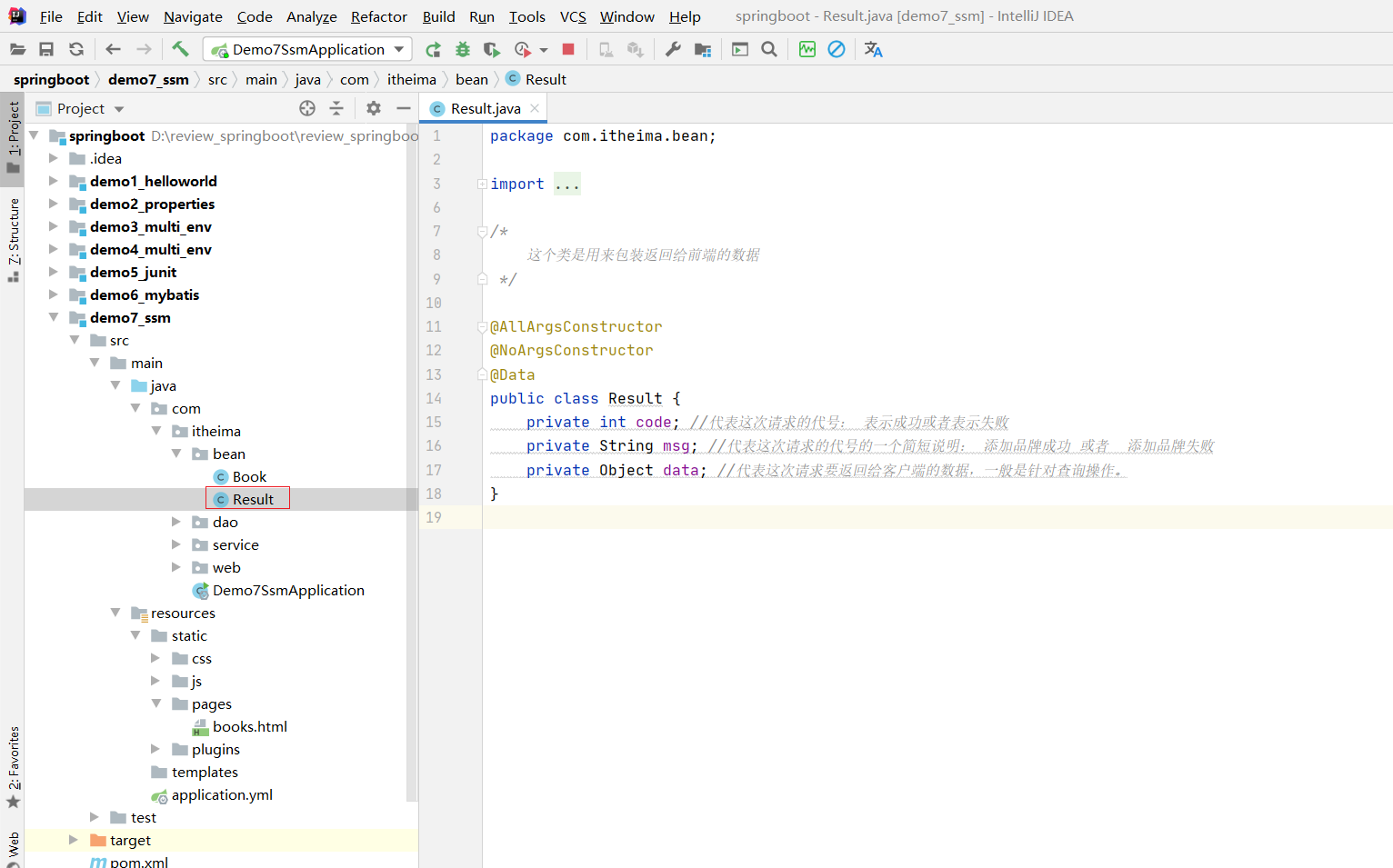Viewport: 1393px width, 868px height.
Task: Click the Translate icon in toolbar
Action: [x=873, y=49]
